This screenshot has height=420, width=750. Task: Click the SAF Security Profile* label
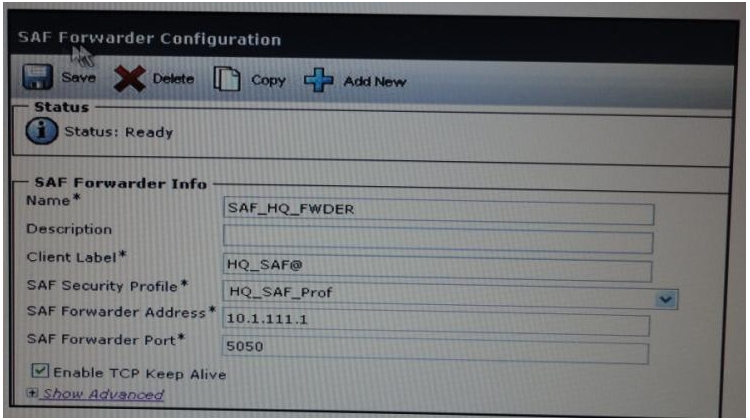tap(108, 286)
